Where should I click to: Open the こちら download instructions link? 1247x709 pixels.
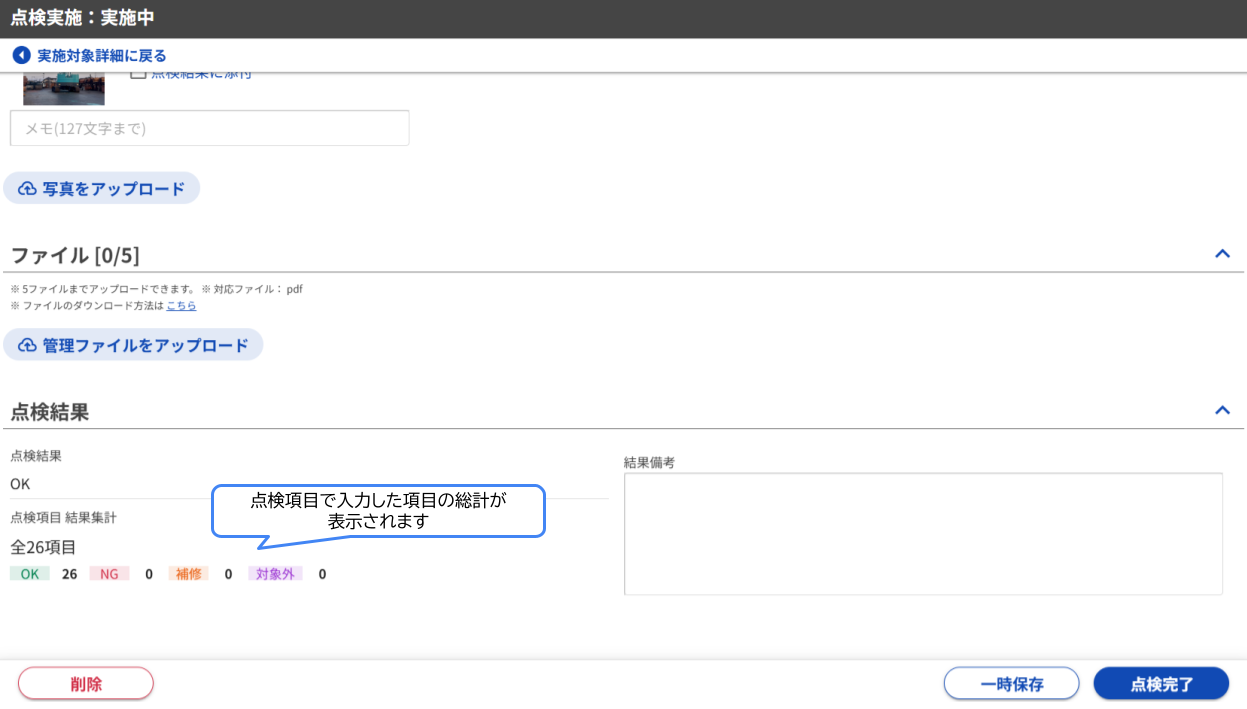pos(180,304)
